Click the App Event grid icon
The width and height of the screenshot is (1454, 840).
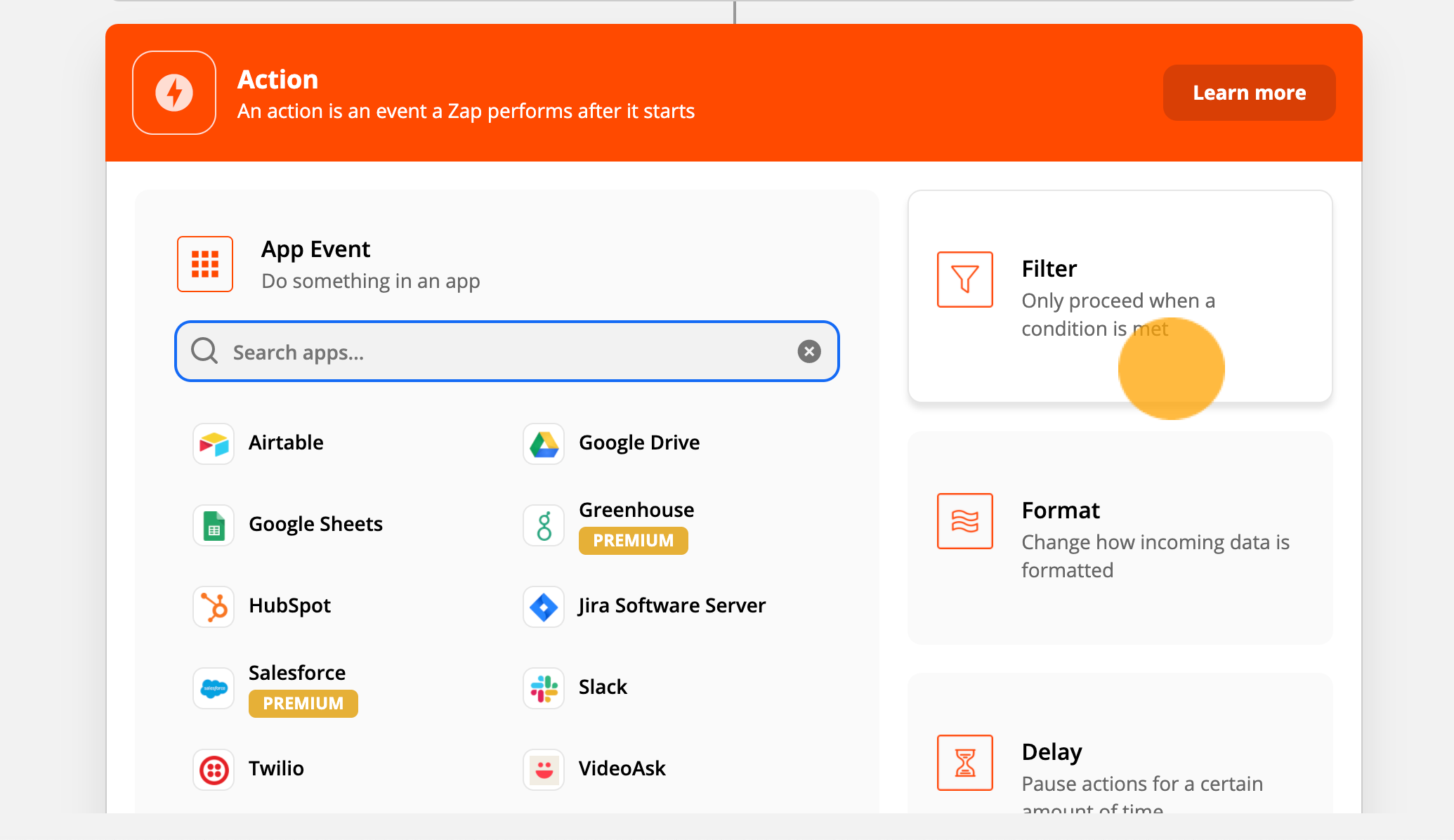[x=205, y=264]
